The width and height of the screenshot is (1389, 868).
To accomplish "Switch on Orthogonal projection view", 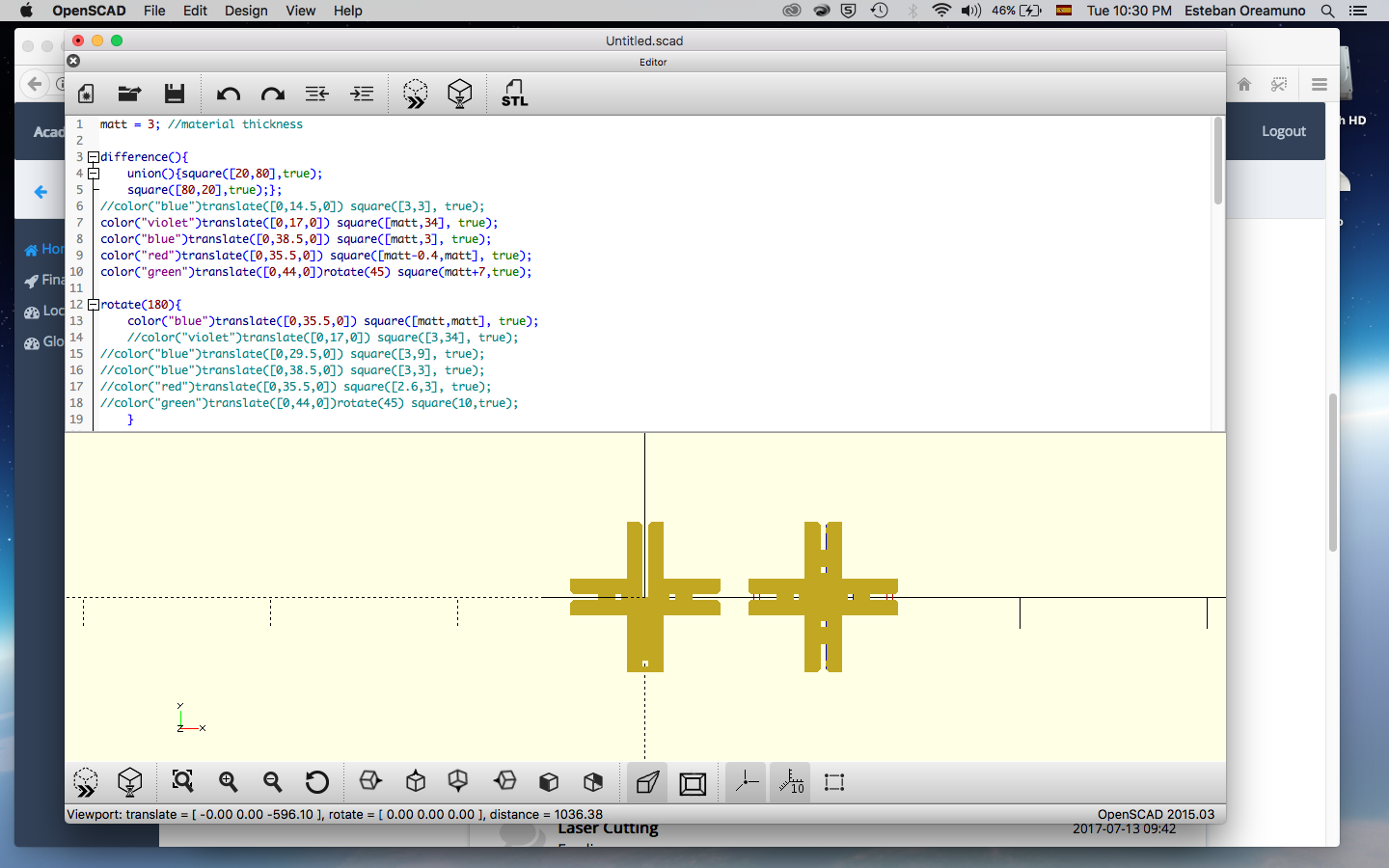I will click(693, 782).
